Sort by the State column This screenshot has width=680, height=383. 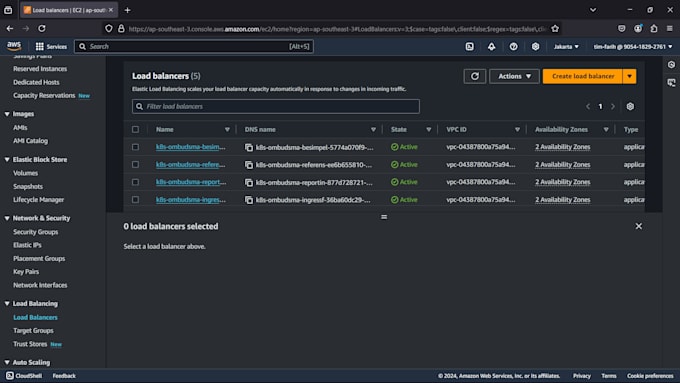pyautogui.click(x=428, y=130)
